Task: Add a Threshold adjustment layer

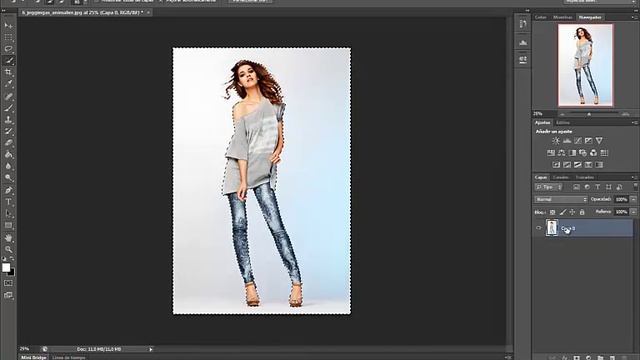Action: pos(578,165)
